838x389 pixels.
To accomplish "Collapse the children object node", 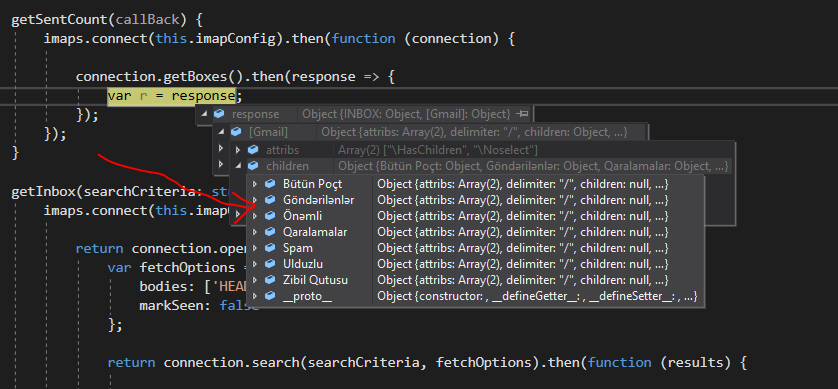I will pyautogui.click(x=238, y=166).
